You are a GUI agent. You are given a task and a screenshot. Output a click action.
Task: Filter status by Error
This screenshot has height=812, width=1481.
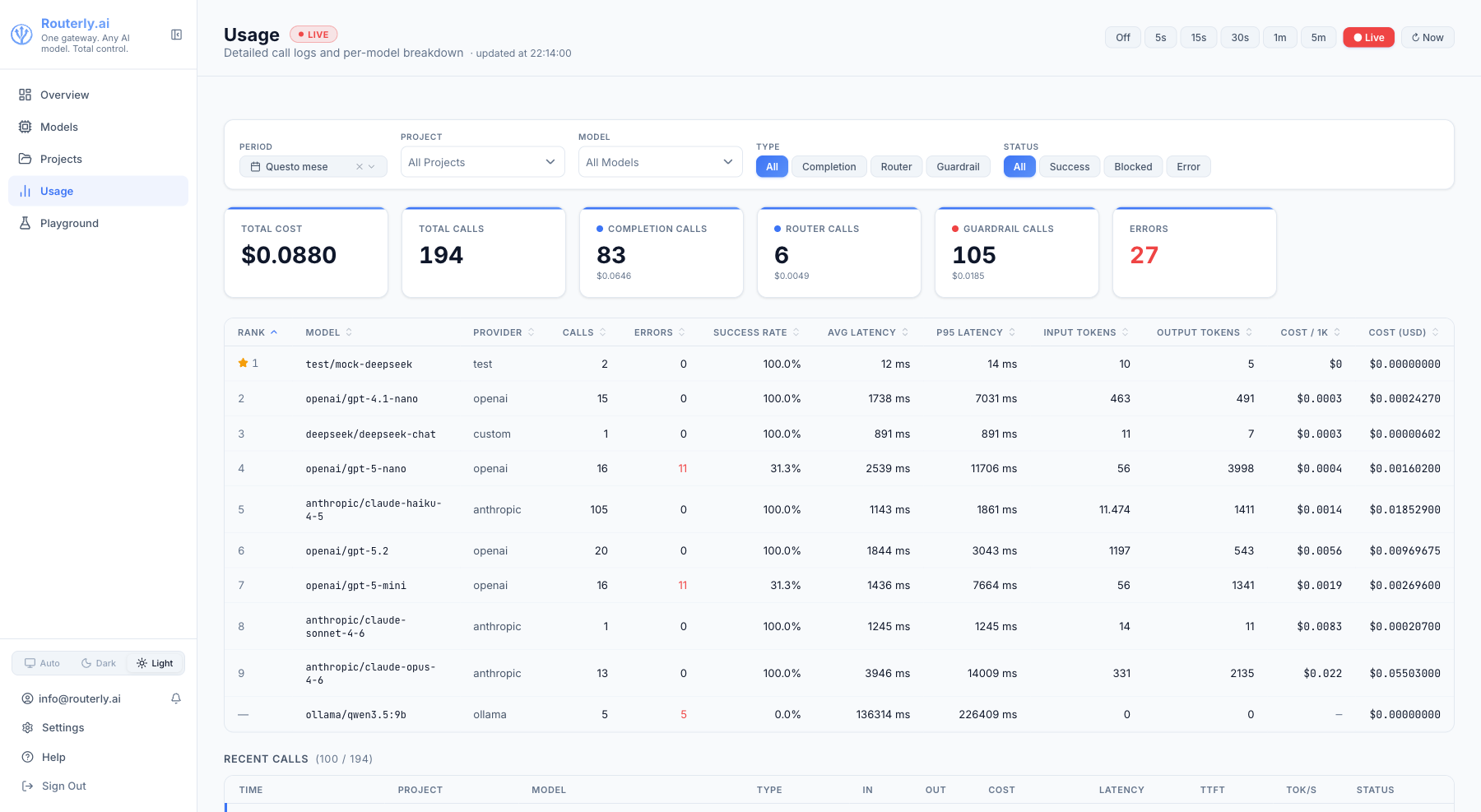(1188, 167)
